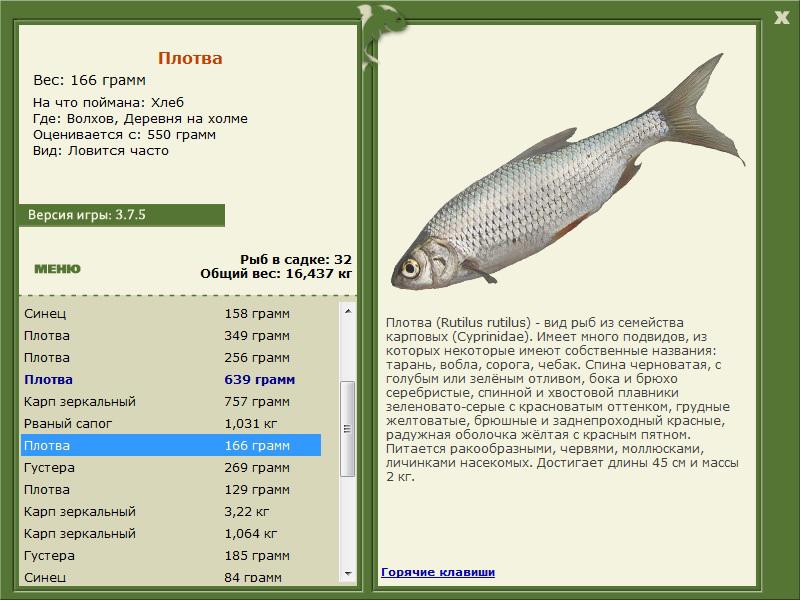Choose Плотва 129 грамм entry
The height and width of the screenshot is (600, 800).
[170, 489]
